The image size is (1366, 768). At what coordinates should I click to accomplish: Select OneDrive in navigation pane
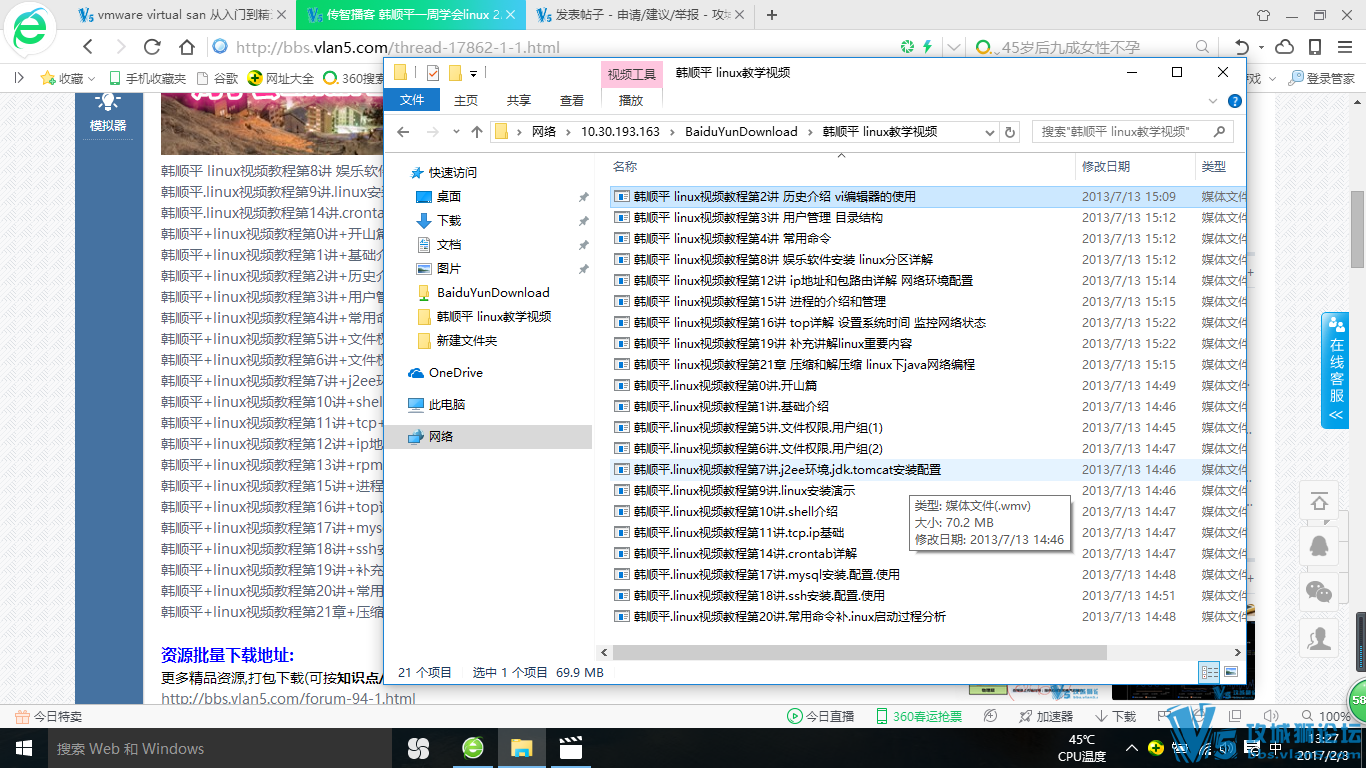(456, 372)
